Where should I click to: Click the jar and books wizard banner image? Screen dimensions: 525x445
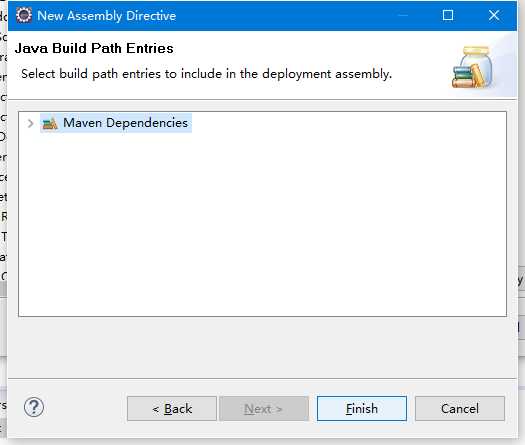click(472, 67)
